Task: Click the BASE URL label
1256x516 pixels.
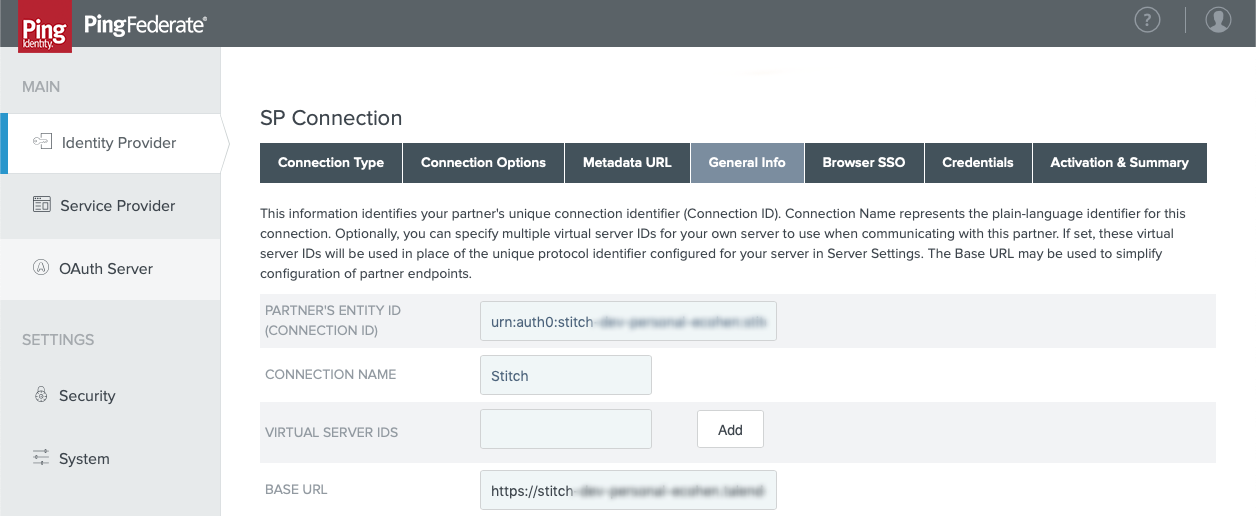Action: 296,489
